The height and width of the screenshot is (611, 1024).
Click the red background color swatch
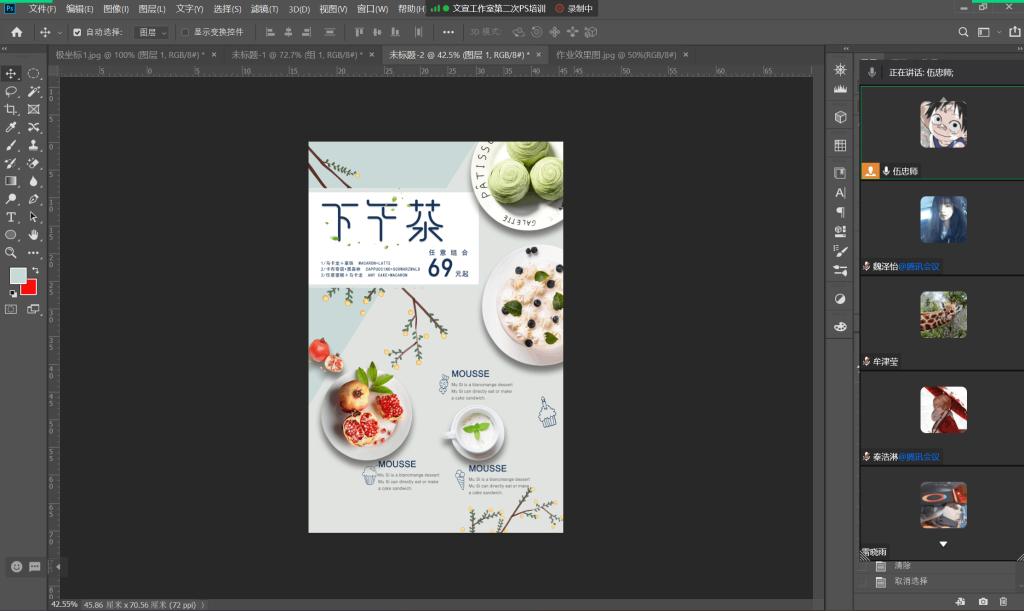(x=28, y=288)
